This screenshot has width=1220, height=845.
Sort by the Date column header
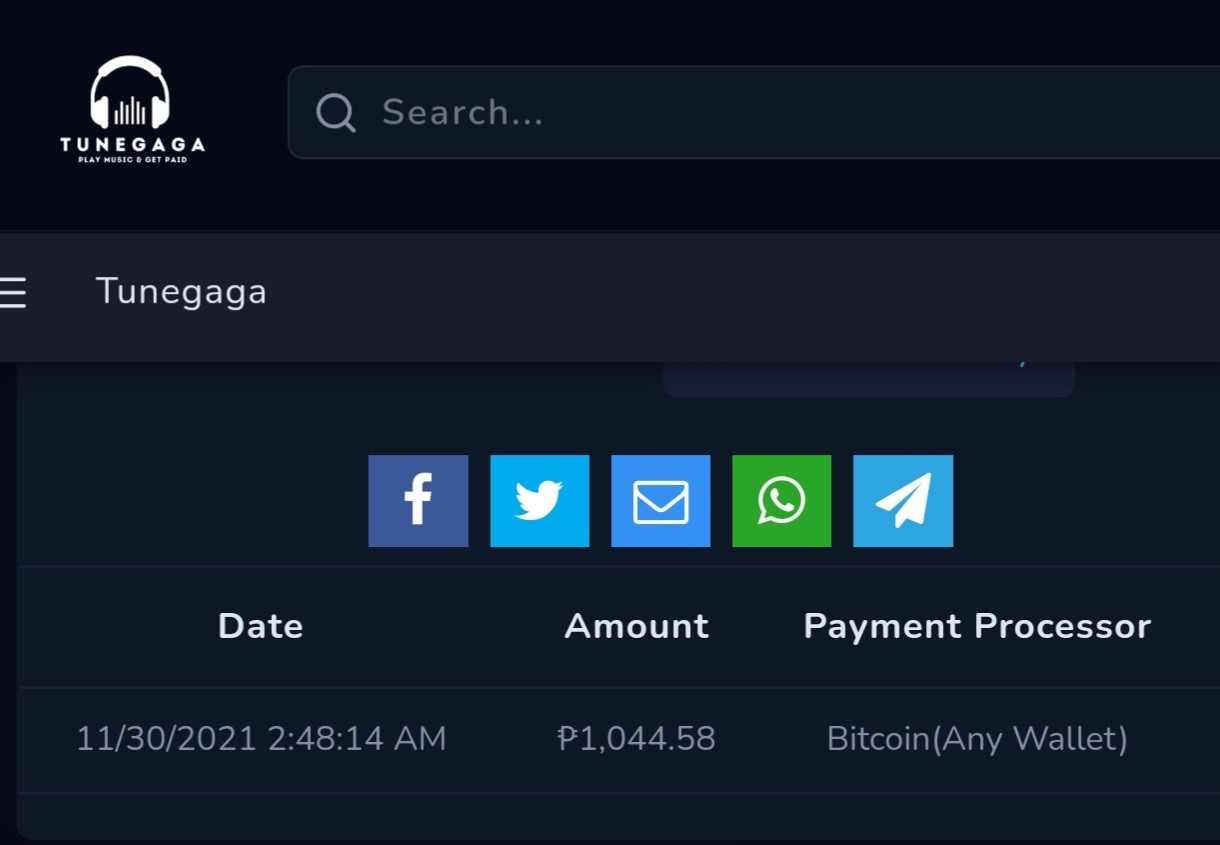260,626
